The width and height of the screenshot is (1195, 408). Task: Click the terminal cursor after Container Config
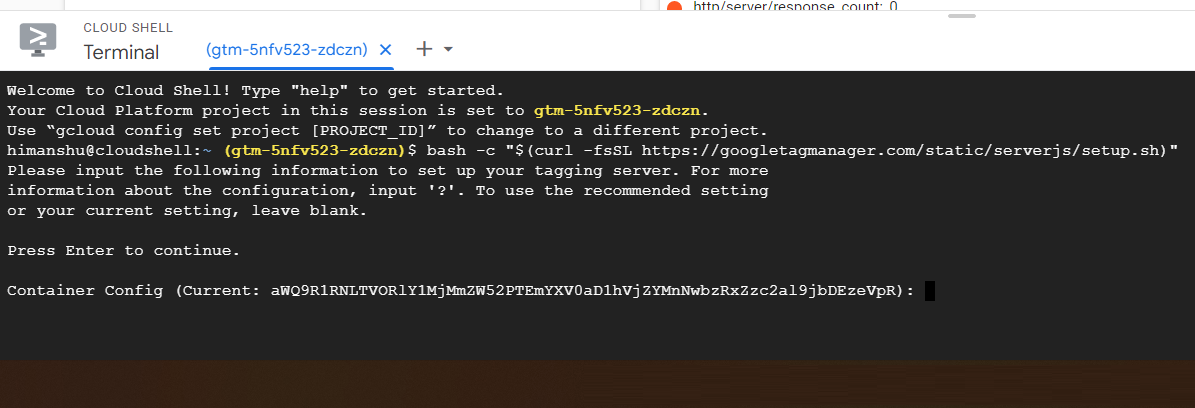coord(930,291)
